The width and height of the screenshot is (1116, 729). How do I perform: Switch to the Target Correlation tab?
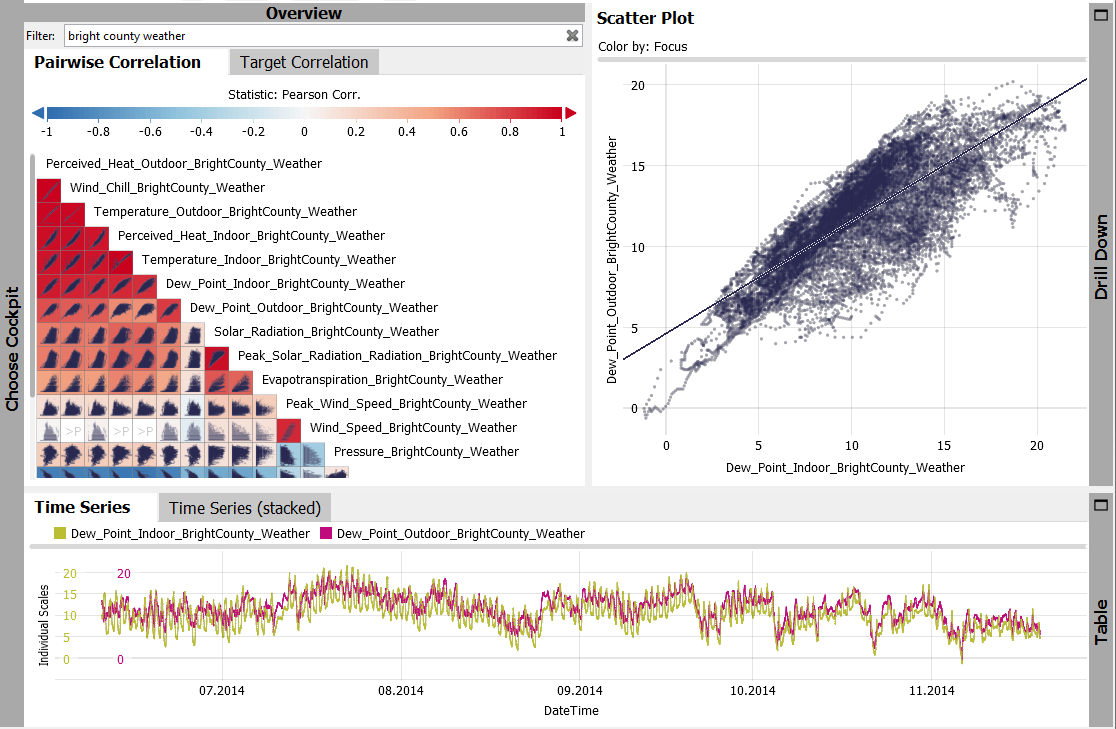tap(304, 62)
